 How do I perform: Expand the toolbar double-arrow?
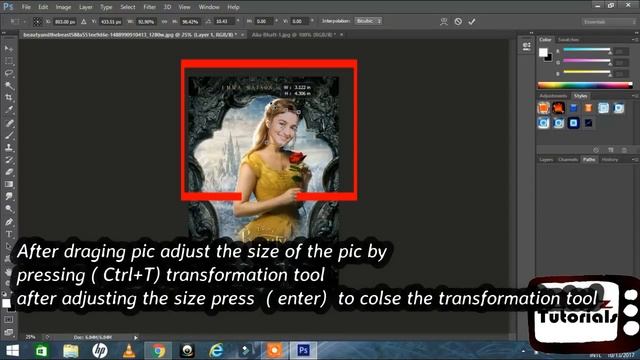tap(4, 33)
